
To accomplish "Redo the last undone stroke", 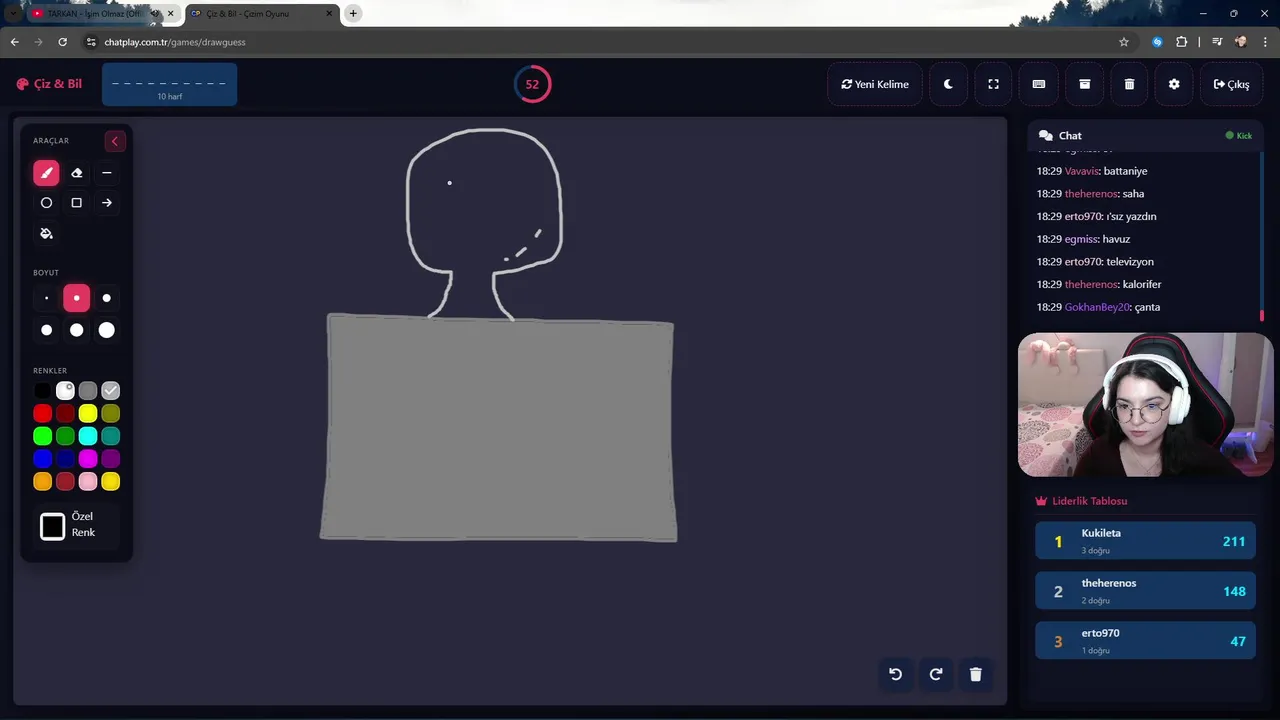I will coord(936,674).
